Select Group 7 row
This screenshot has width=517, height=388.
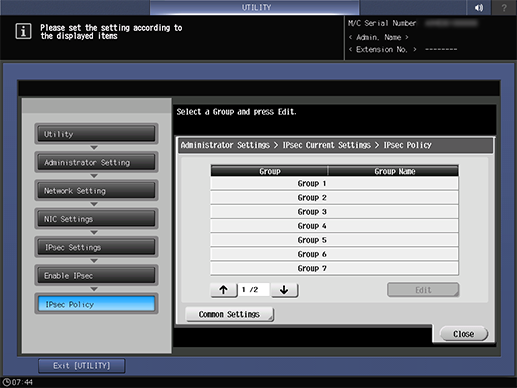[x=334, y=268]
